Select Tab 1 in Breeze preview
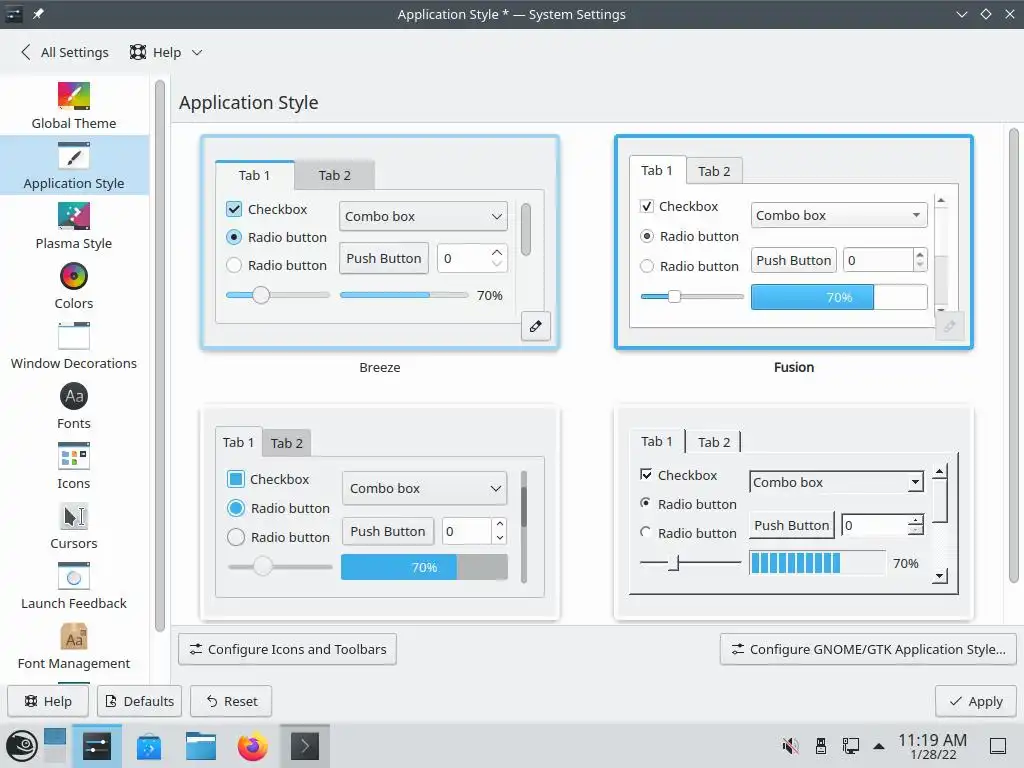Screen dimensions: 1024x768 click(254, 175)
